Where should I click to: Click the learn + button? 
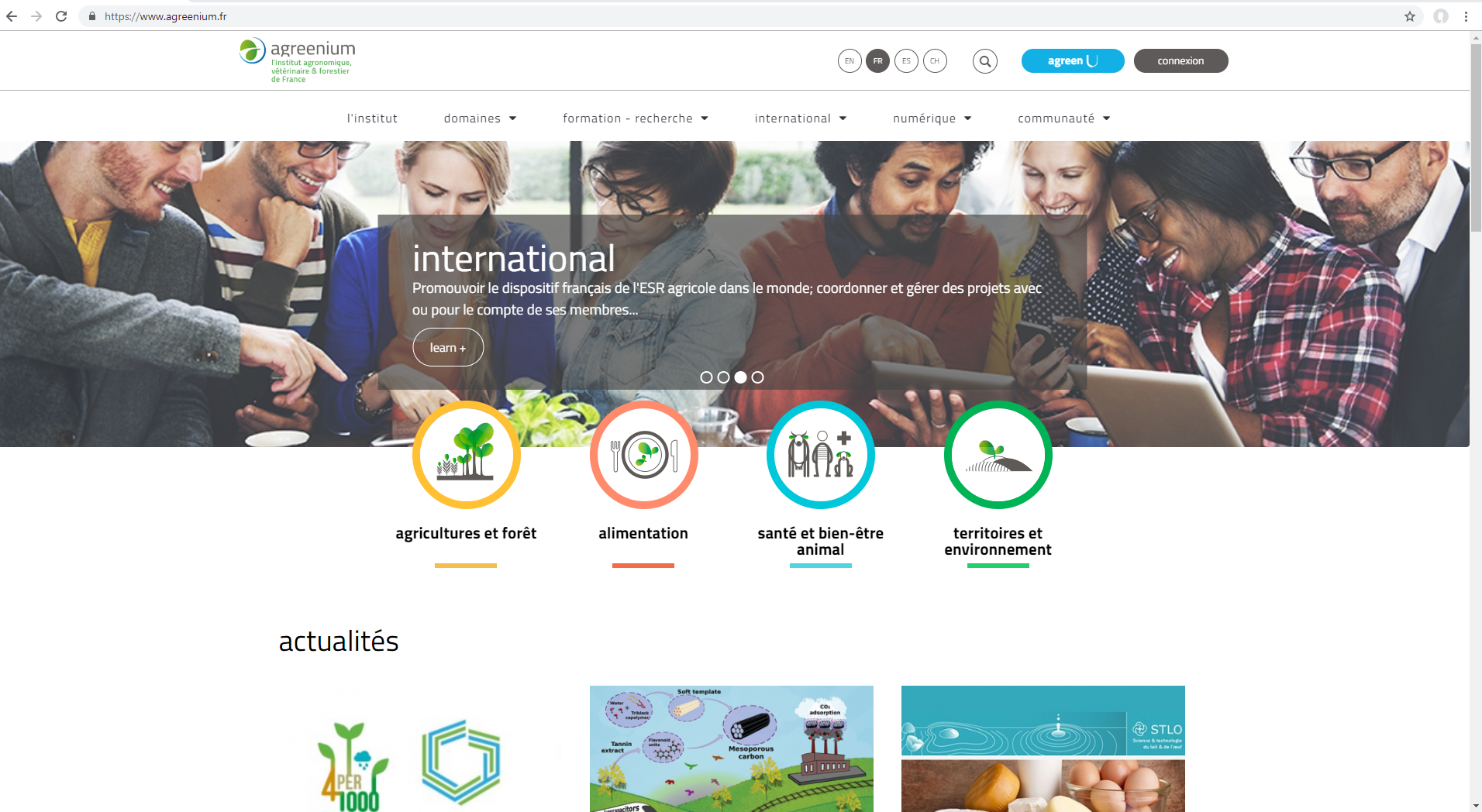pyautogui.click(x=448, y=348)
